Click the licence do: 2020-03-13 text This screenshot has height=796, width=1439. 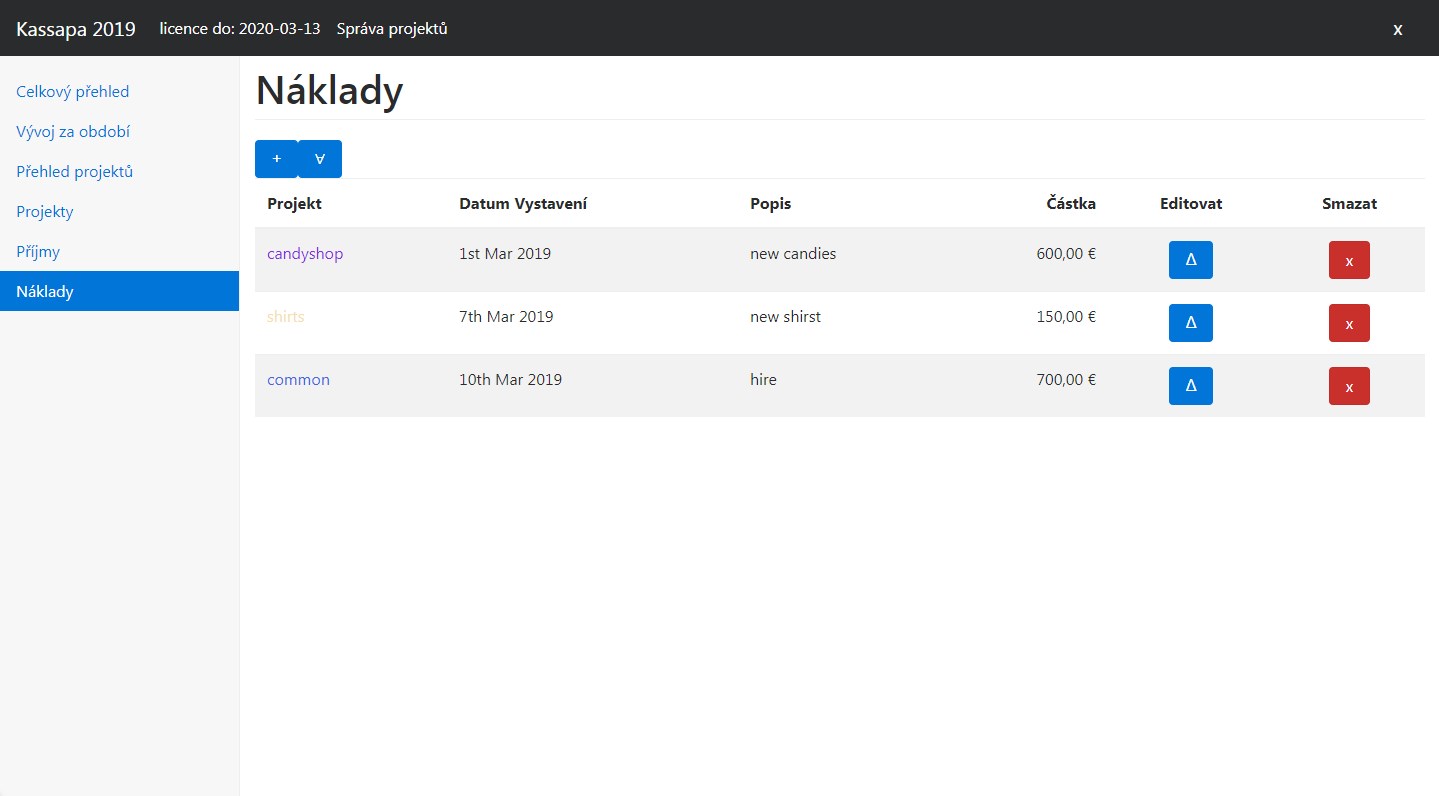240,28
